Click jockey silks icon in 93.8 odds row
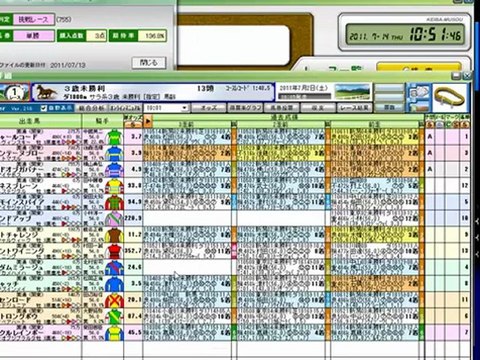The width and height of the screenshot is (480, 360). point(114,186)
